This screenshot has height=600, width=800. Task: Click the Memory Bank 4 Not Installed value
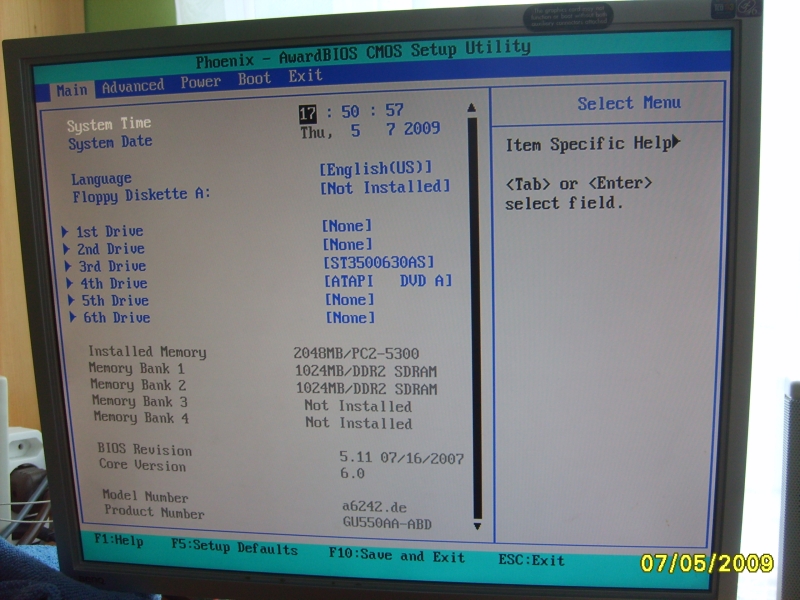coord(359,423)
